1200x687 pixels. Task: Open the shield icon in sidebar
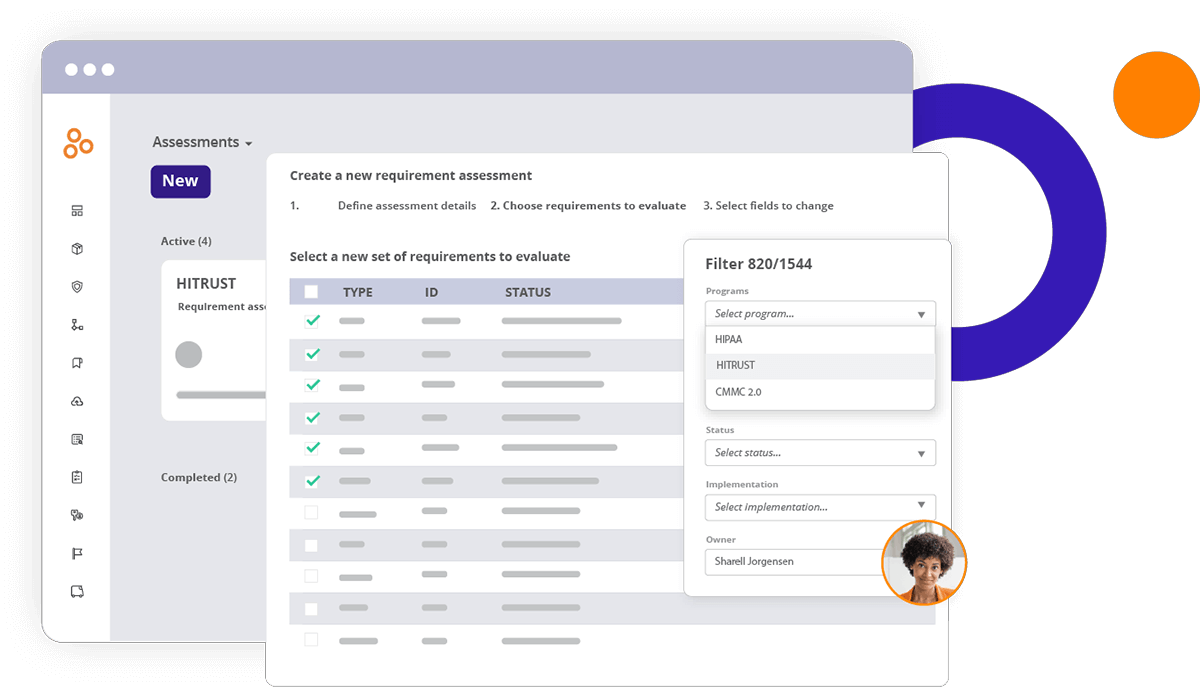(x=77, y=287)
